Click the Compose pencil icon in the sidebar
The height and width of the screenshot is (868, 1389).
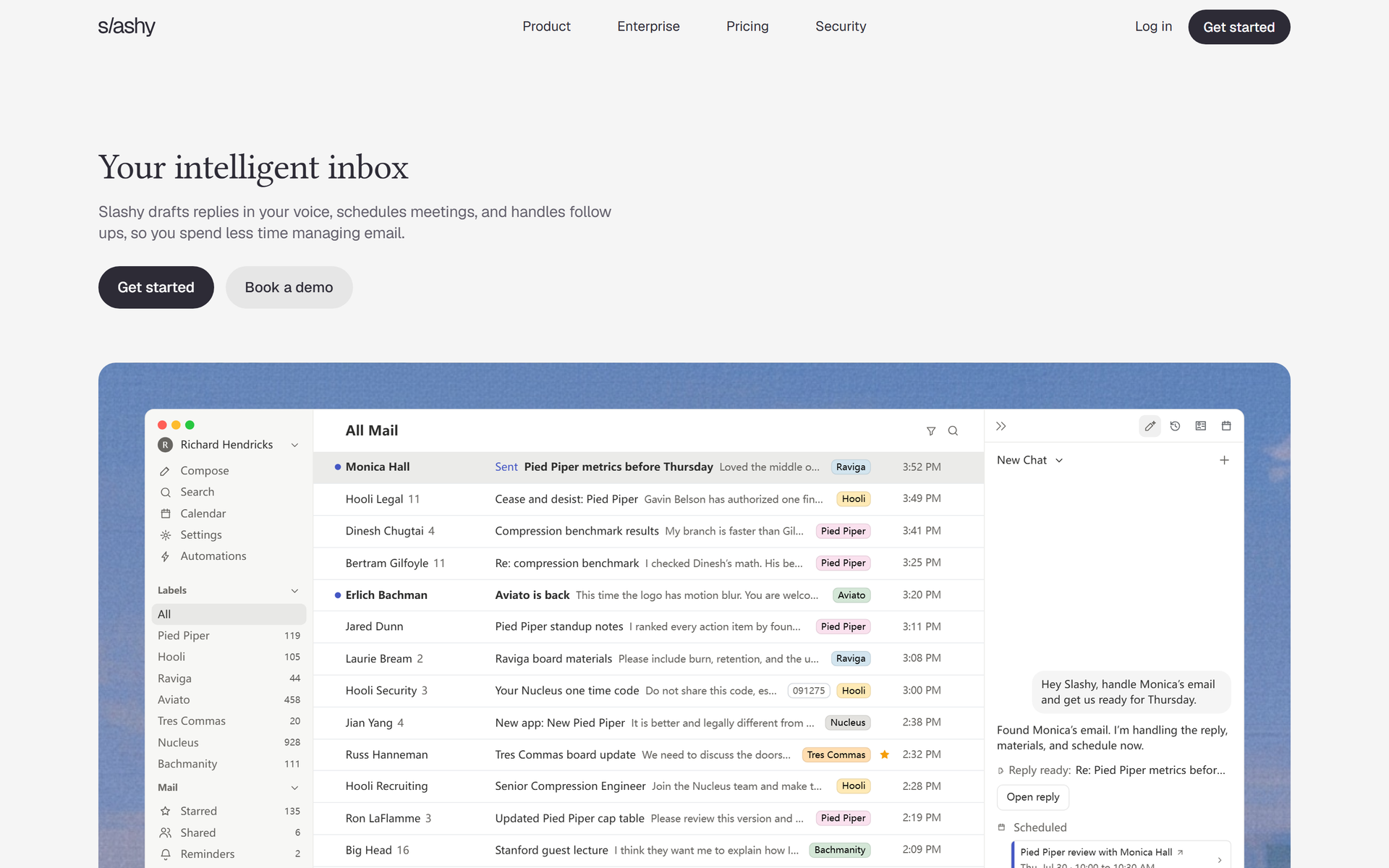click(166, 471)
